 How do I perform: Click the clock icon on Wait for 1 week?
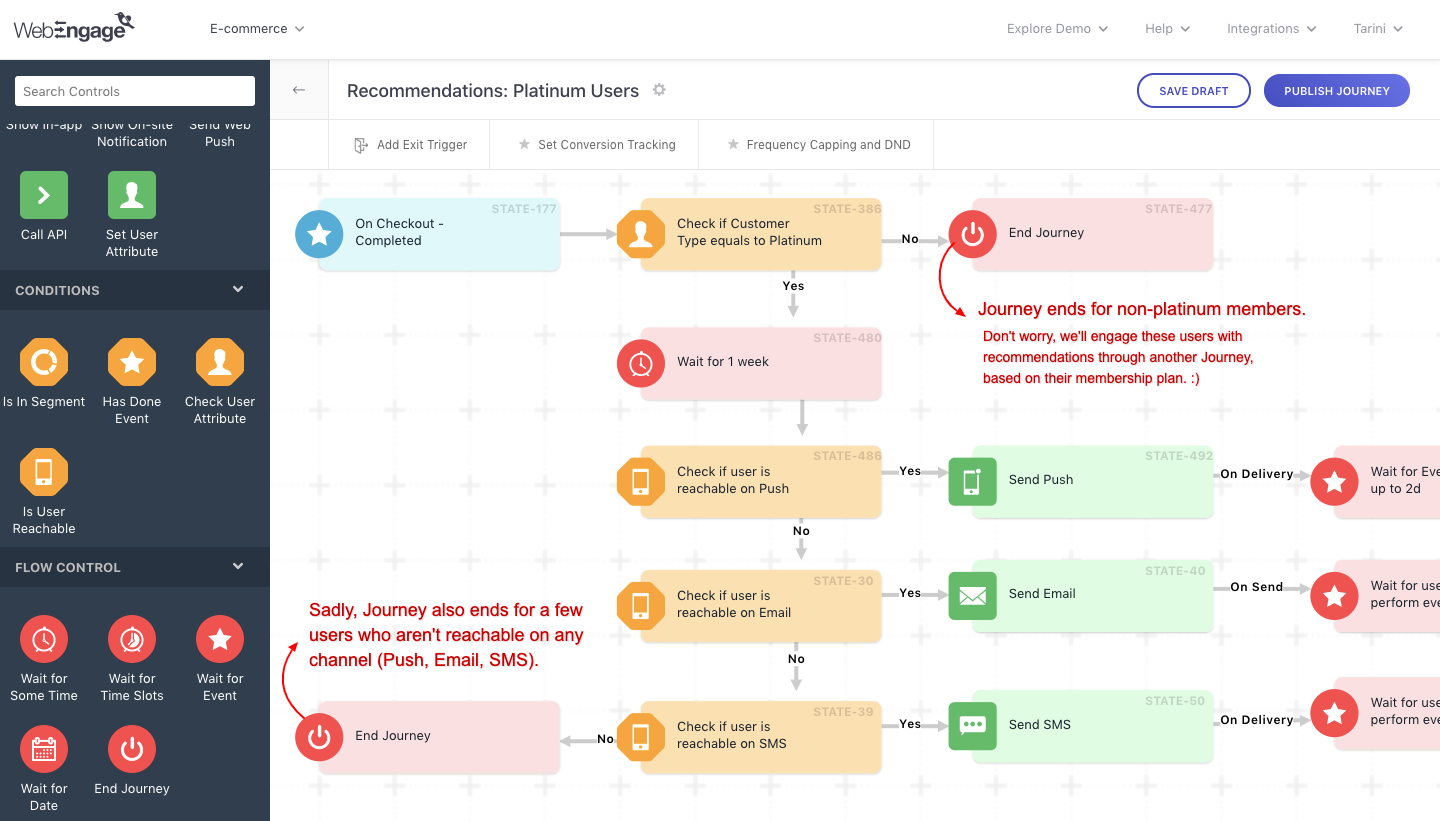click(641, 363)
